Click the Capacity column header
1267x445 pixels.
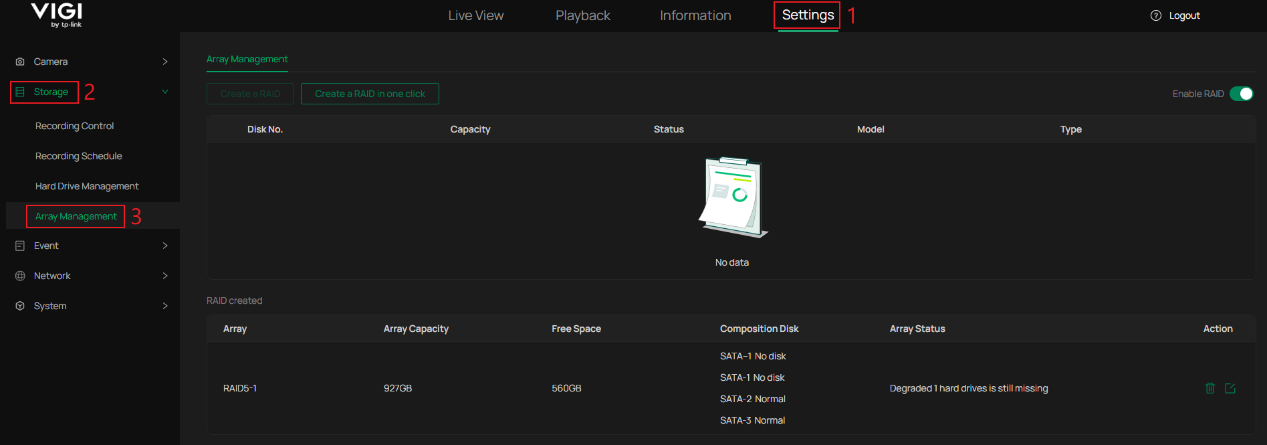coord(470,130)
